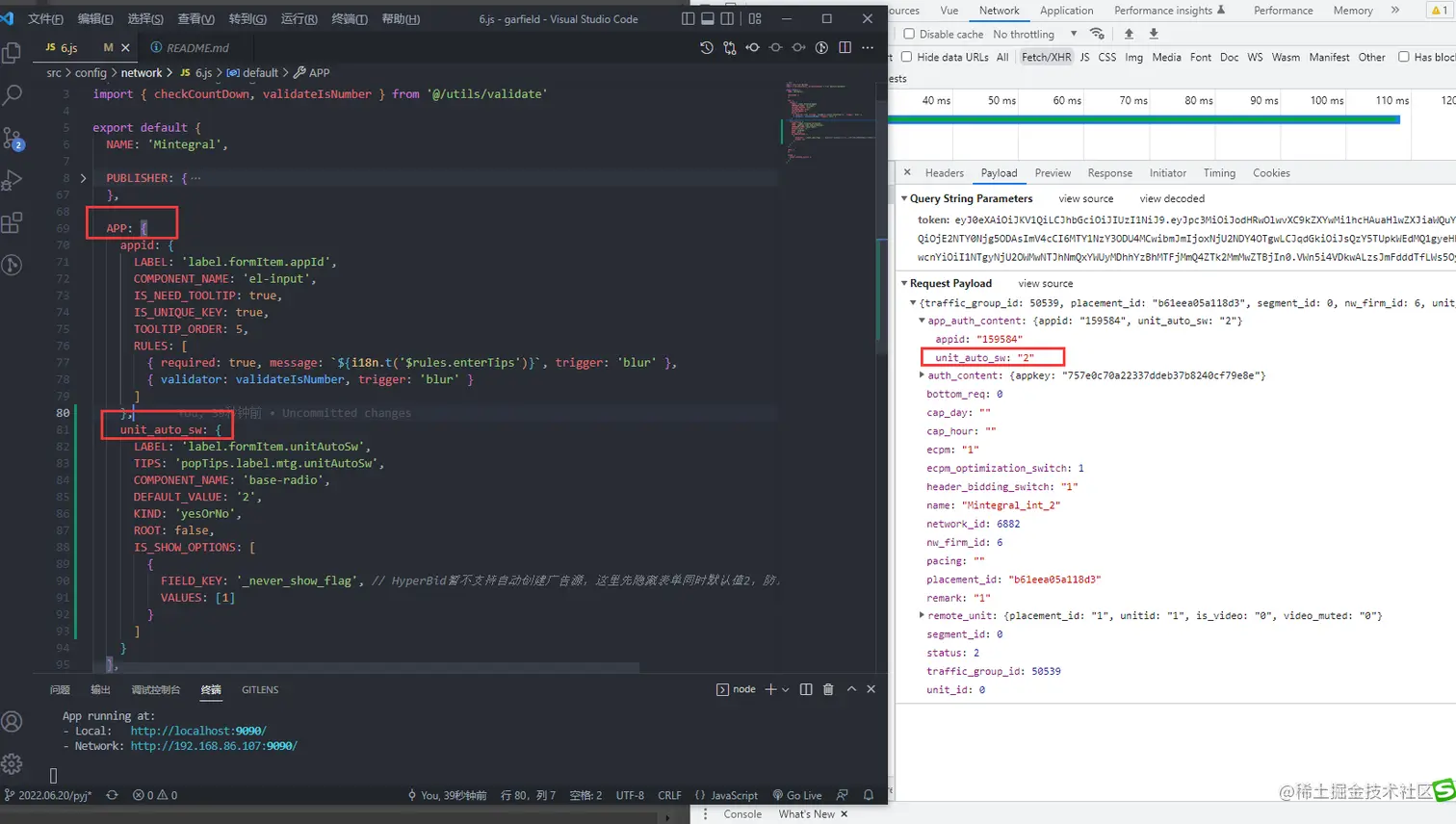Viewport: 1456px width, 824px height.
Task: Open network conditions wifi icon
Action: pos(1097,34)
